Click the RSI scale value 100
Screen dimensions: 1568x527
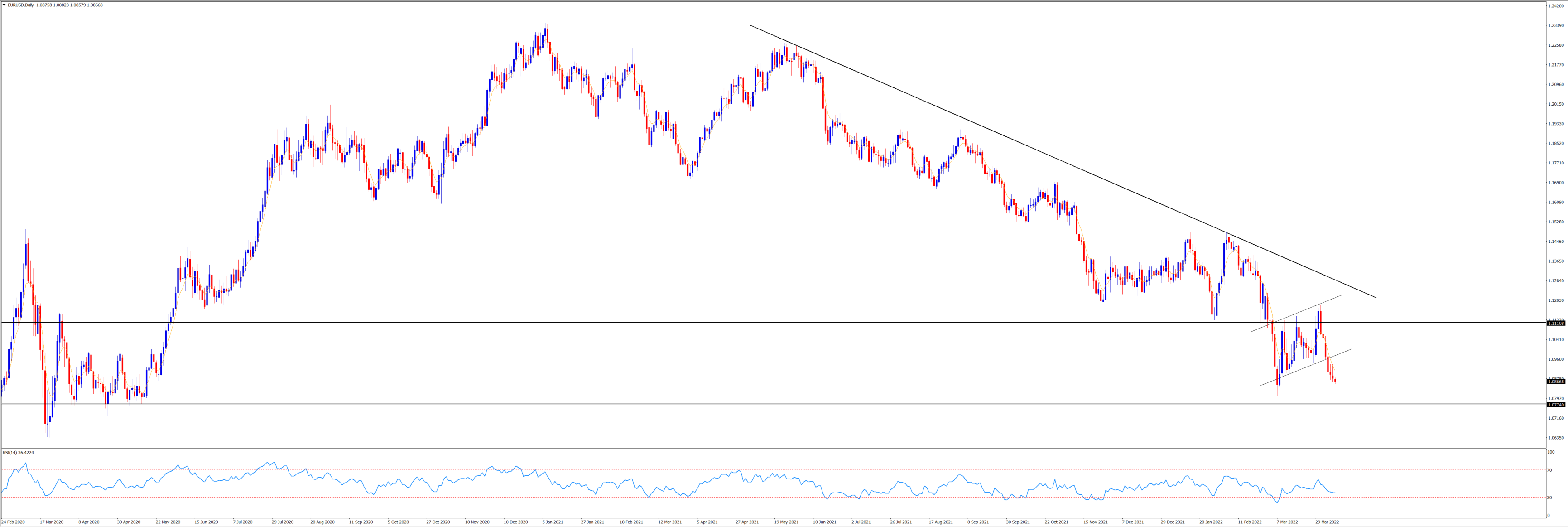click(1551, 452)
